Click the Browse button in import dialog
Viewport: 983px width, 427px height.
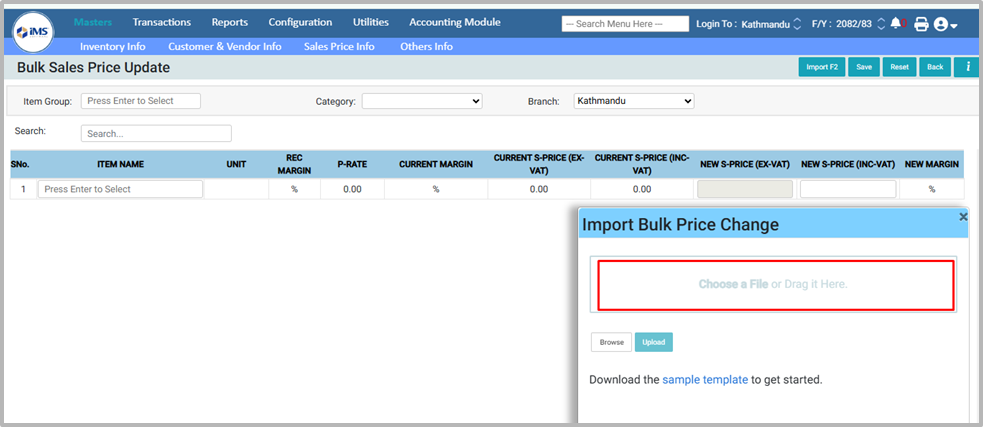point(611,342)
